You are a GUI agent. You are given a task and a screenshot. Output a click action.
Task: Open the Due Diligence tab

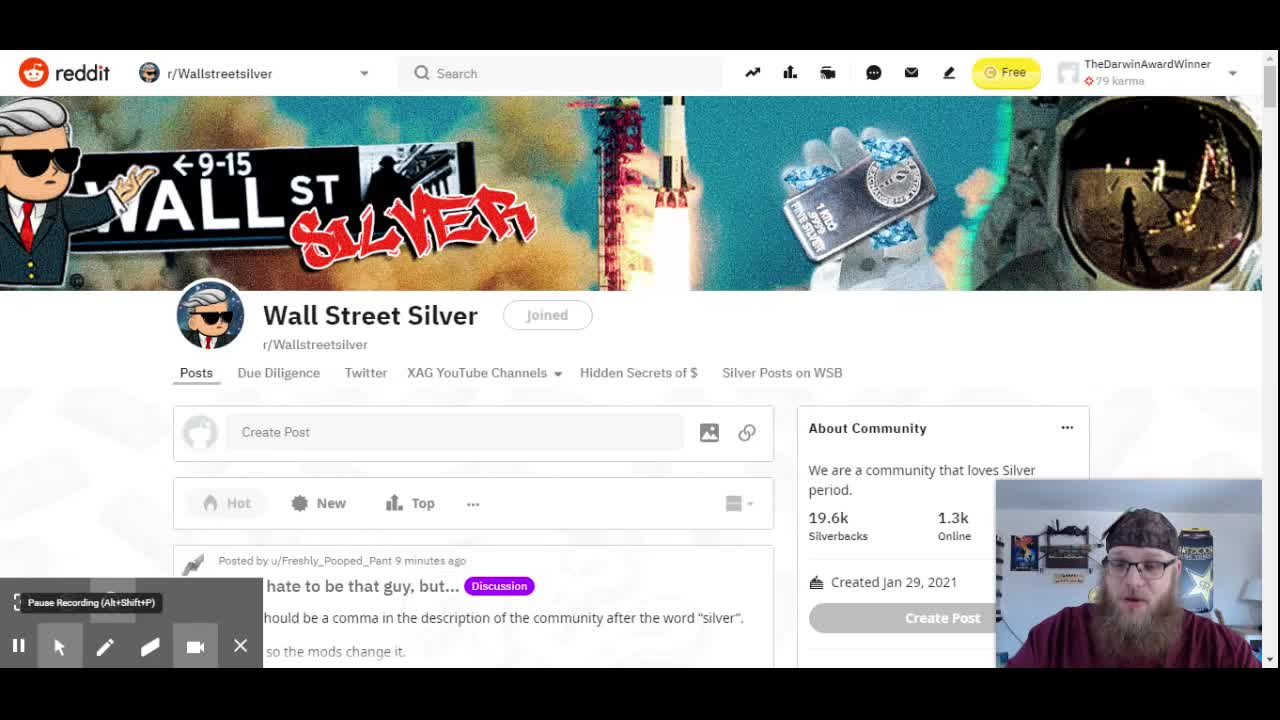click(279, 373)
